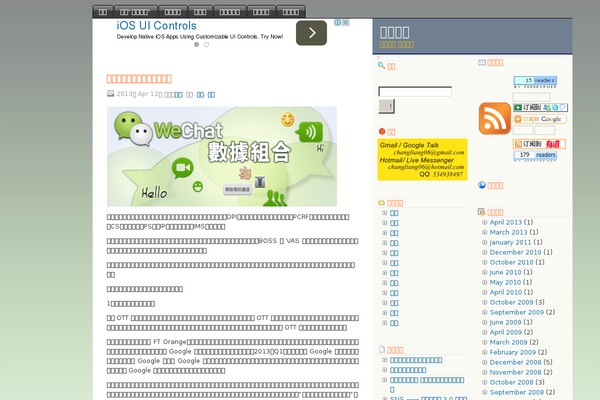Click the large orange RSS feed icon
Viewport: 600px width, 400px height.
tap(494, 118)
